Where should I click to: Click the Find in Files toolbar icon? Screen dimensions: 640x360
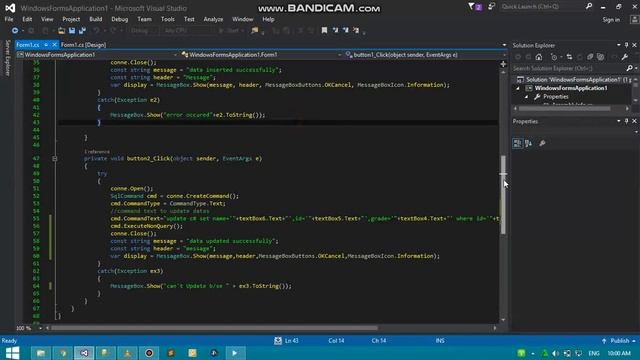click(255, 31)
